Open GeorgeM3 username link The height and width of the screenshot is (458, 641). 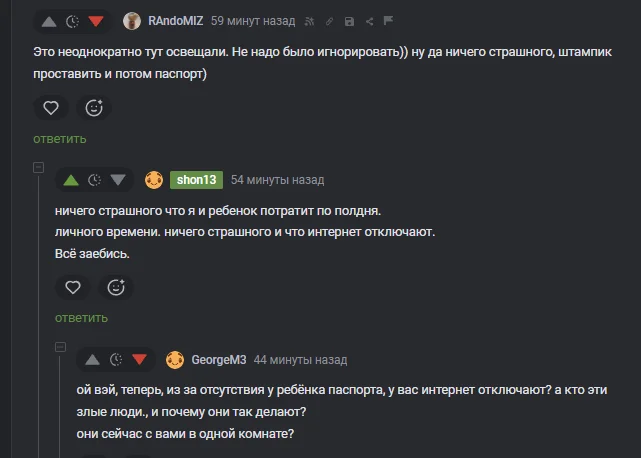219,360
